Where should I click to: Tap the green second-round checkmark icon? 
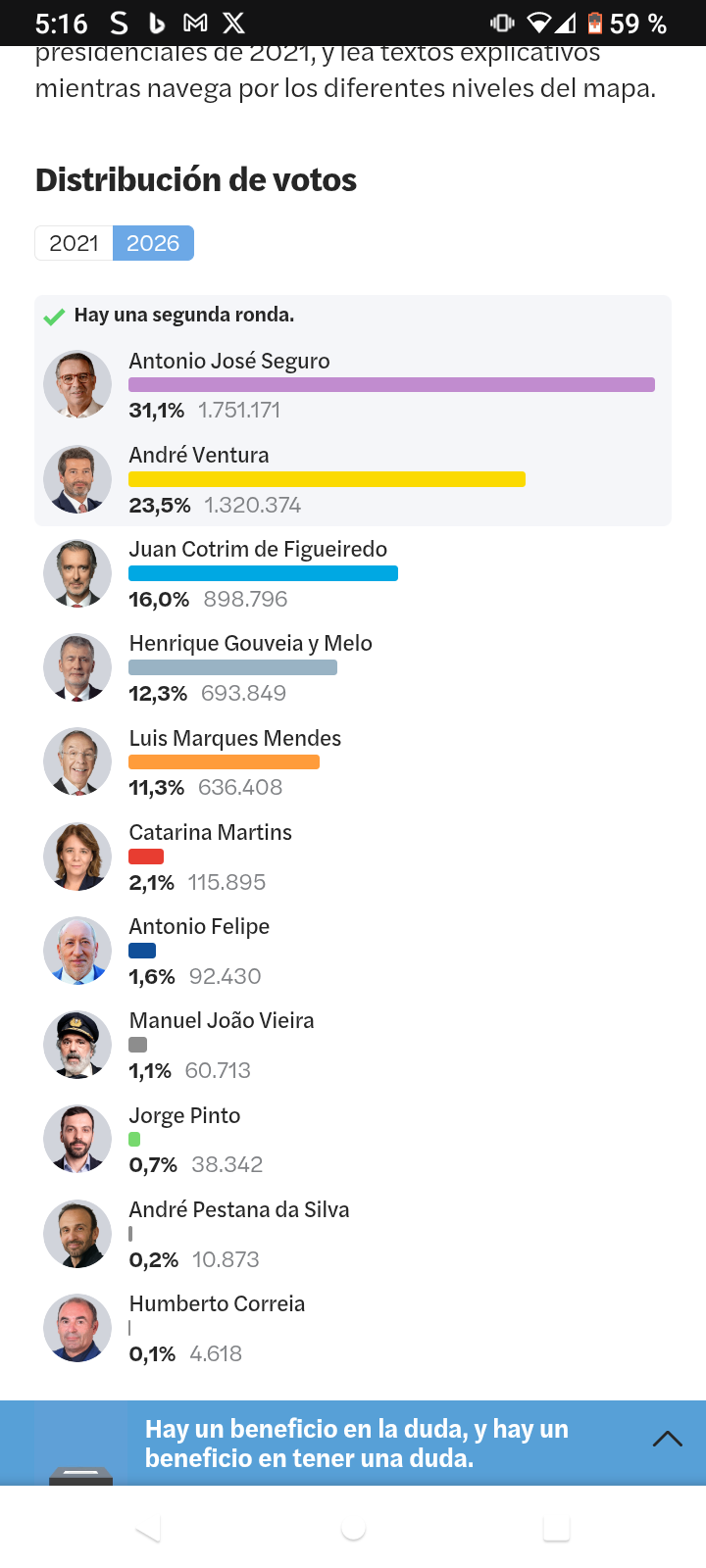coord(54,317)
